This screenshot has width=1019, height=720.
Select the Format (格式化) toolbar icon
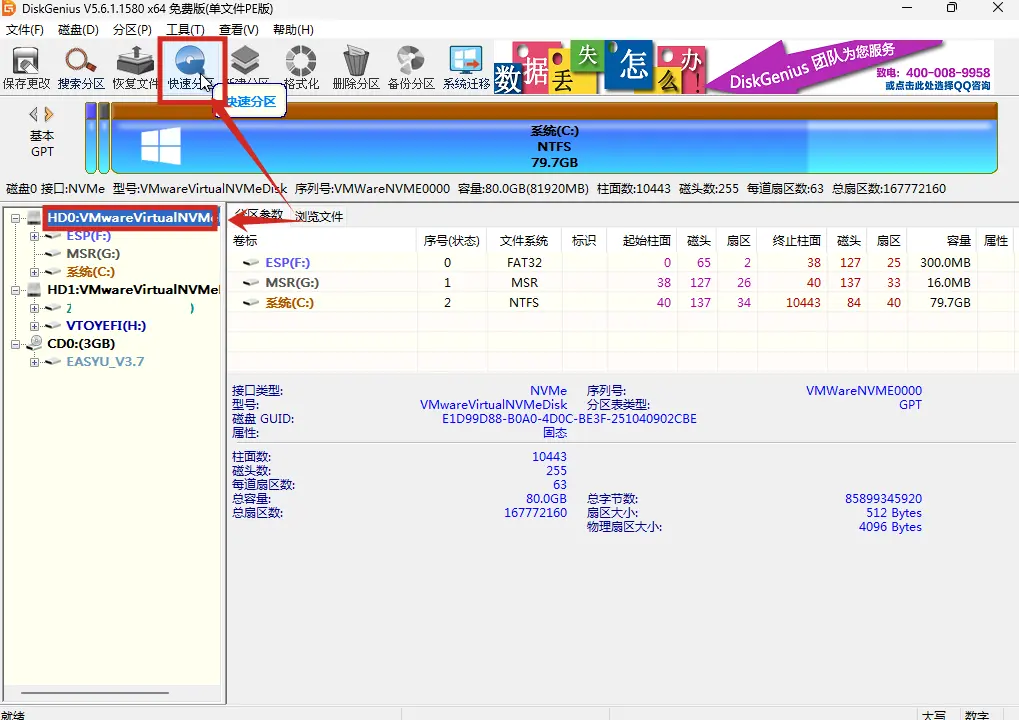[x=301, y=68]
